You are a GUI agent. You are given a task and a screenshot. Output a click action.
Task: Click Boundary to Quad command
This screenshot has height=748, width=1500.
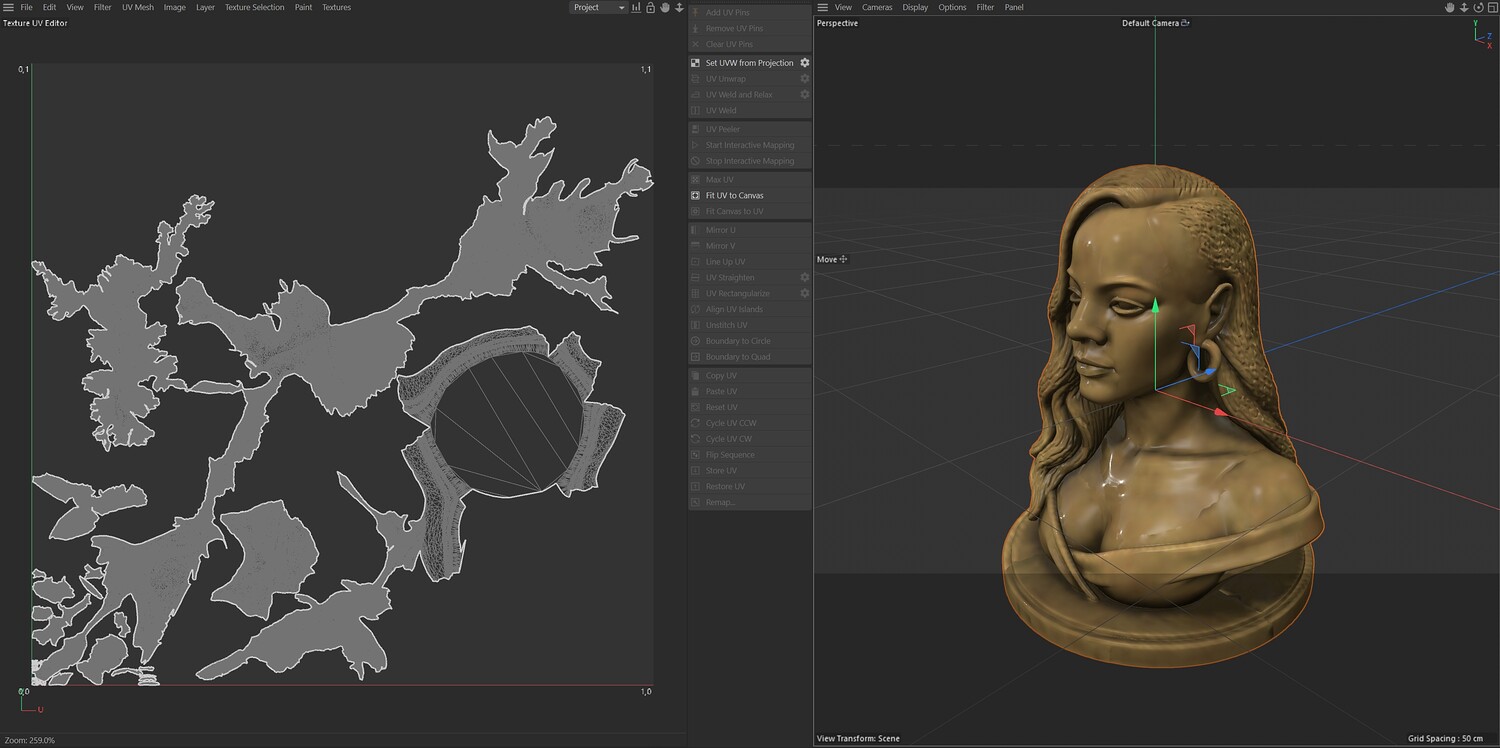point(750,357)
